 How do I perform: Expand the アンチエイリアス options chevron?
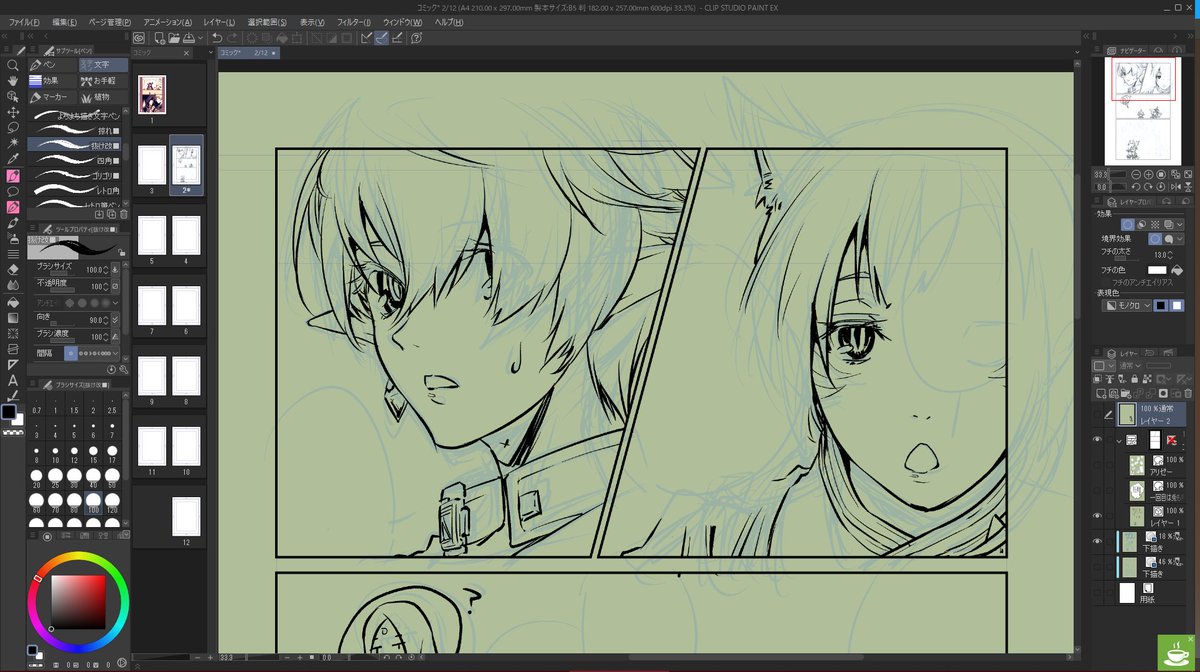(115, 303)
